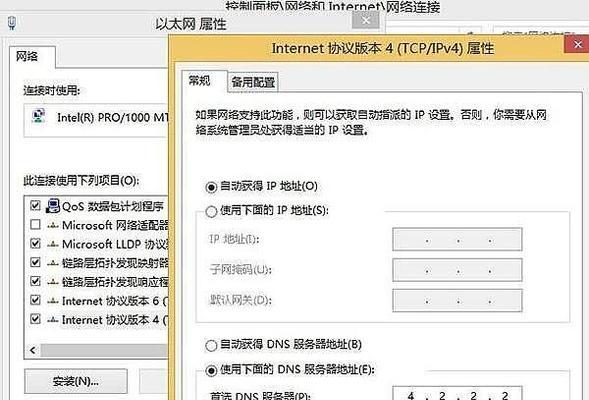
Task: Select 自动获得 IP 地址 radio button
Action: coord(211,187)
